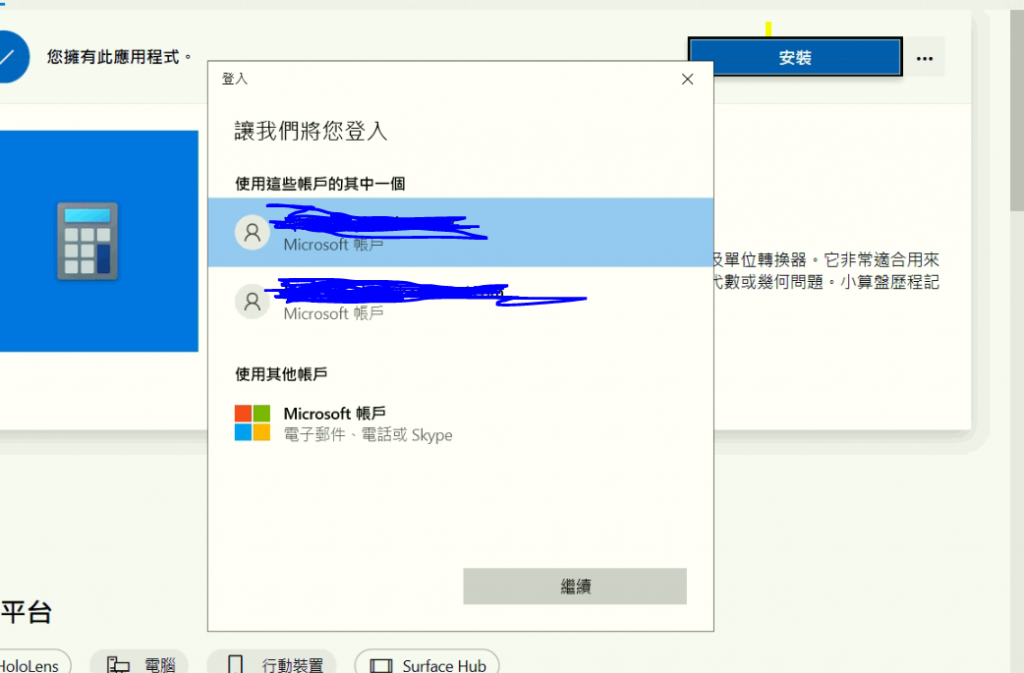Click the 使用其他帳戶 label
This screenshot has width=1024, height=673.
(x=281, y=373)
